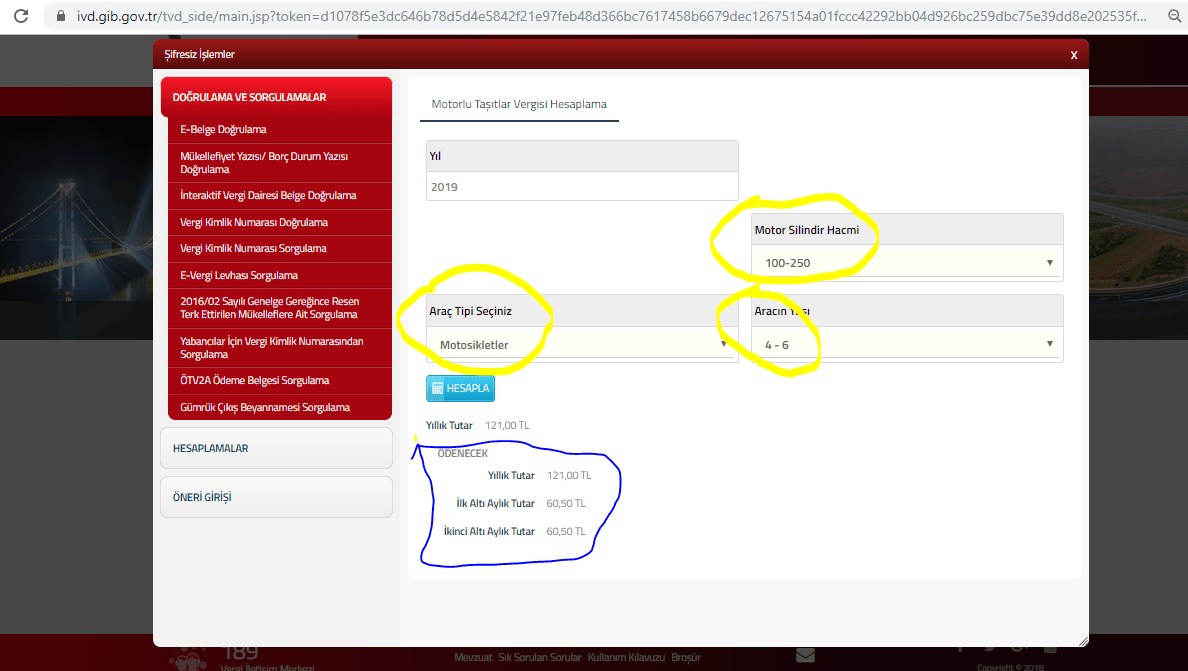Open E-Vergi Levhası Sorgulama
Viewport: 1188px width, 671px height.
point(239,275)
